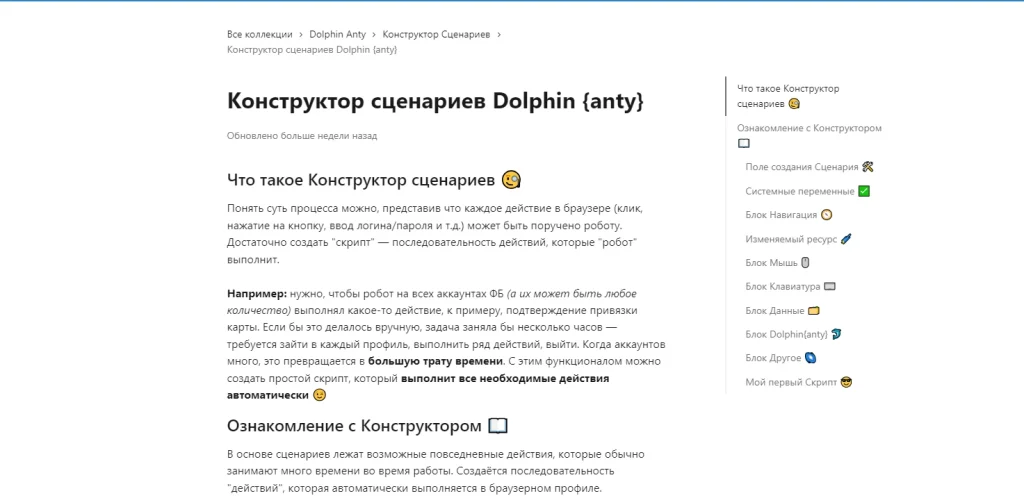Click bold word 'Например:' in article
1024x498 pixels.
(257, 293)
